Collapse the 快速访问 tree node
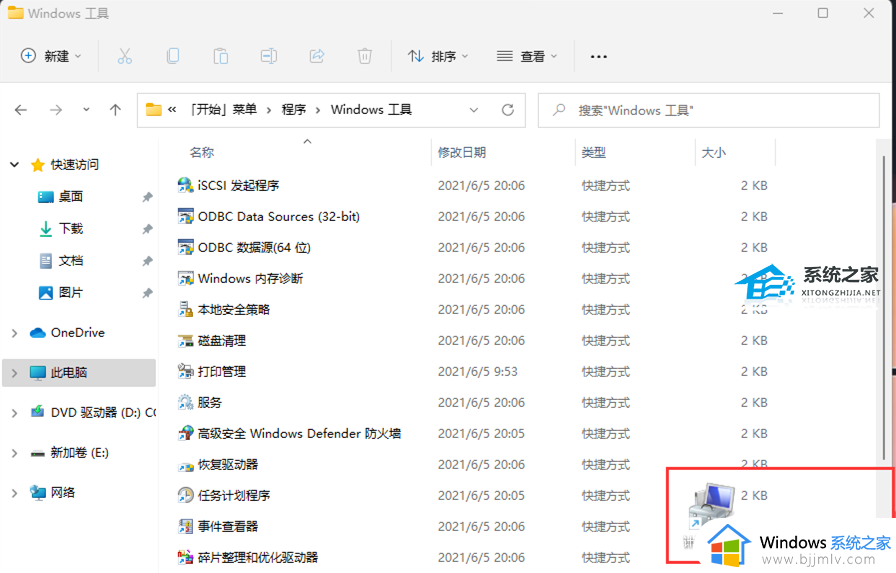The image size is (896, 573). click(14, 165)
